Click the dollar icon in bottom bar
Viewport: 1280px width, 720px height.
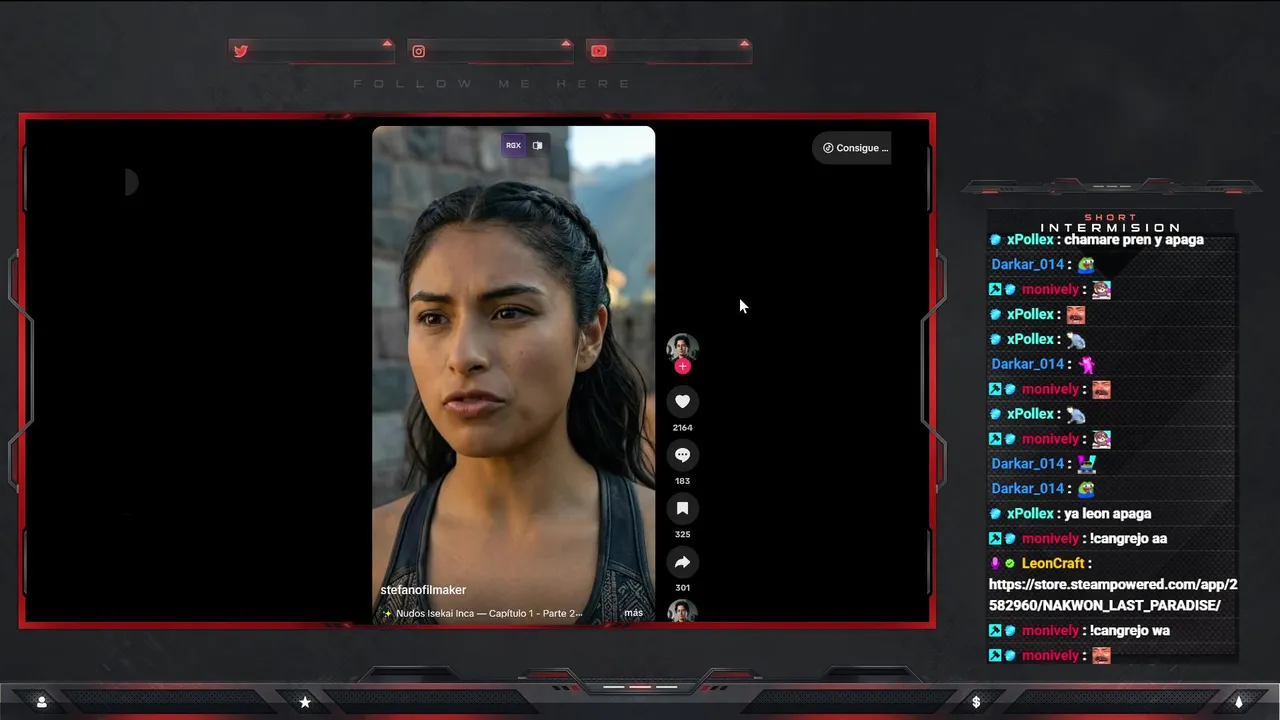coord(976,702)
